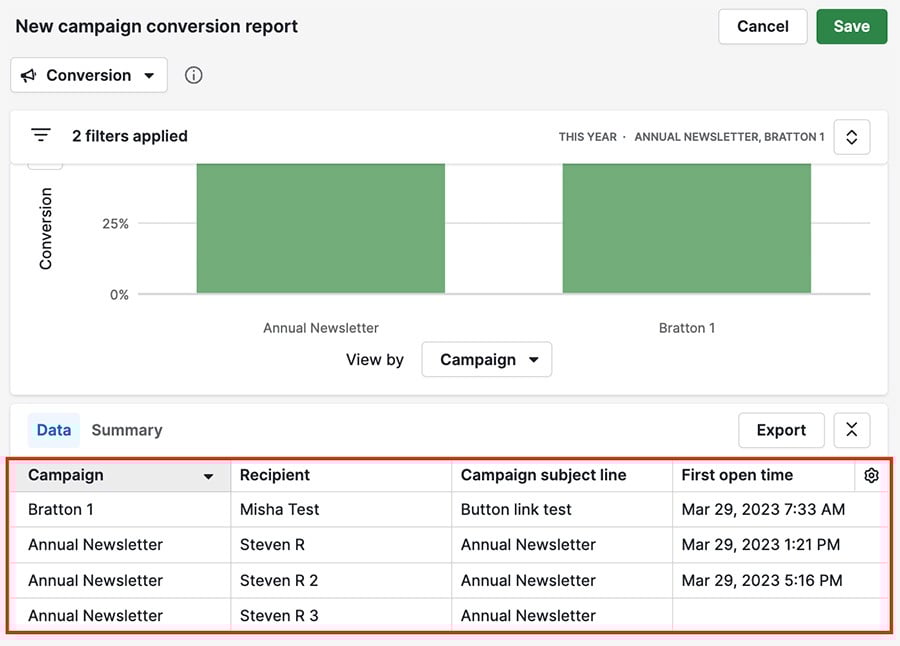Cancel the report creation
Viewport: 900px width, 646px height.
tap(762, 26)
